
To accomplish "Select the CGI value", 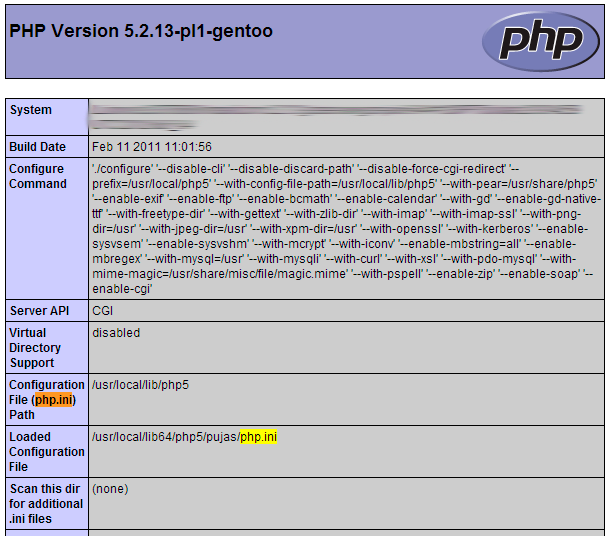I will click(x=102, y=311).
